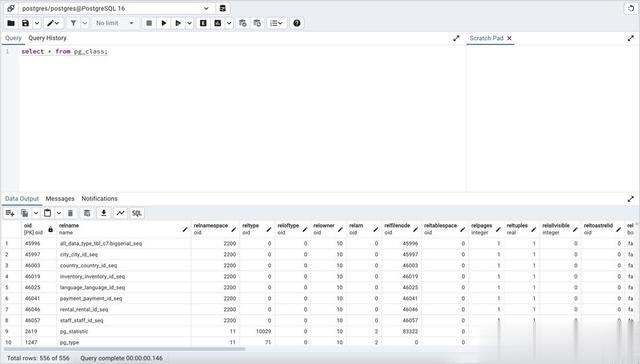Copy selected rows with copy icon
The width and height of the screenshot is (640, 364).
[x=24, y=213]
